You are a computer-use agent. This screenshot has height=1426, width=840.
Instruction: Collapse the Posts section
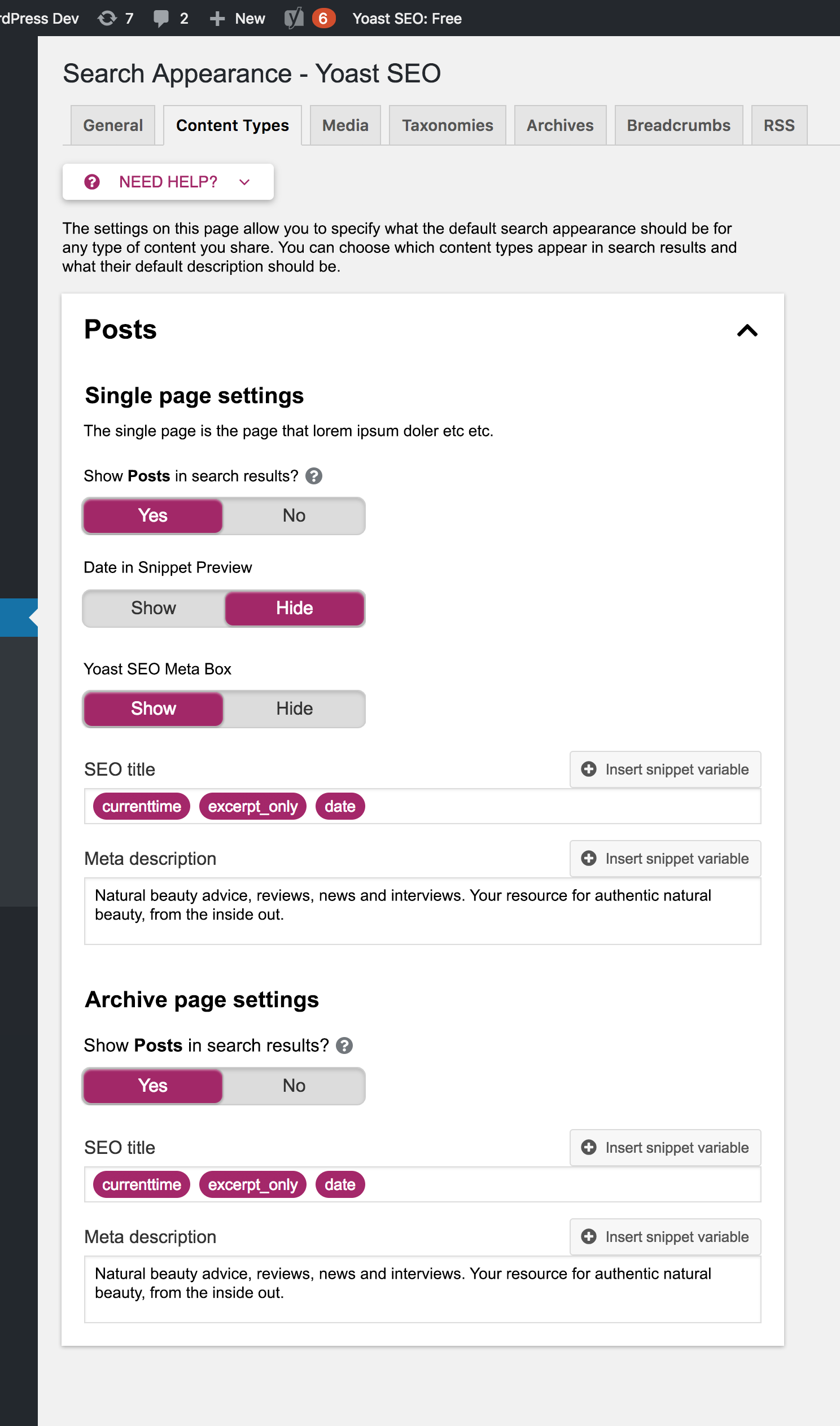click(x=746, y=330)
